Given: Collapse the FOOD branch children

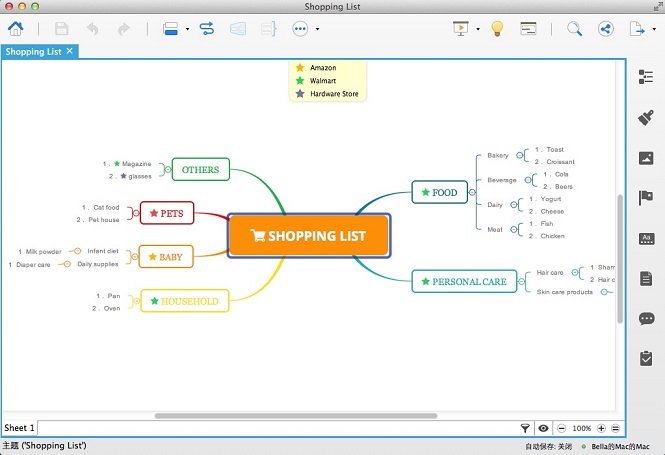Looking at the screenshot, I should (474, 192).
